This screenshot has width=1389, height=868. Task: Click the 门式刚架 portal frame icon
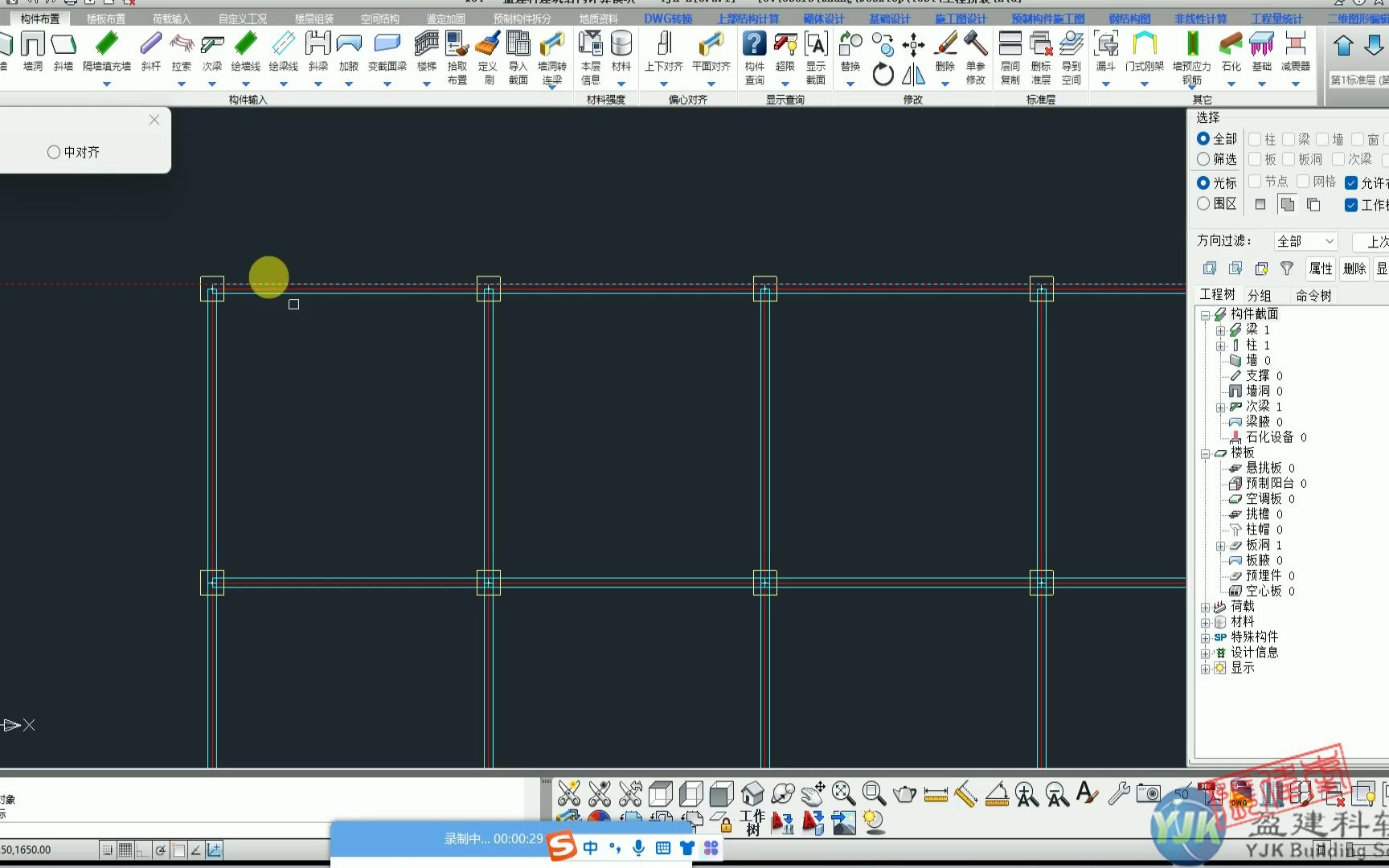(1145, 51)
